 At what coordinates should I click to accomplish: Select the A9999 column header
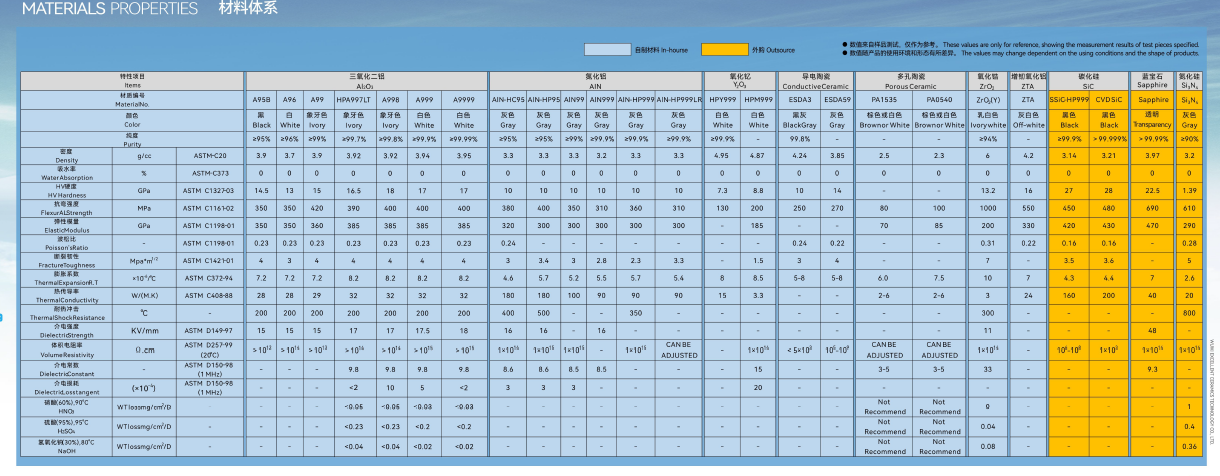click(x=464, y=100)
